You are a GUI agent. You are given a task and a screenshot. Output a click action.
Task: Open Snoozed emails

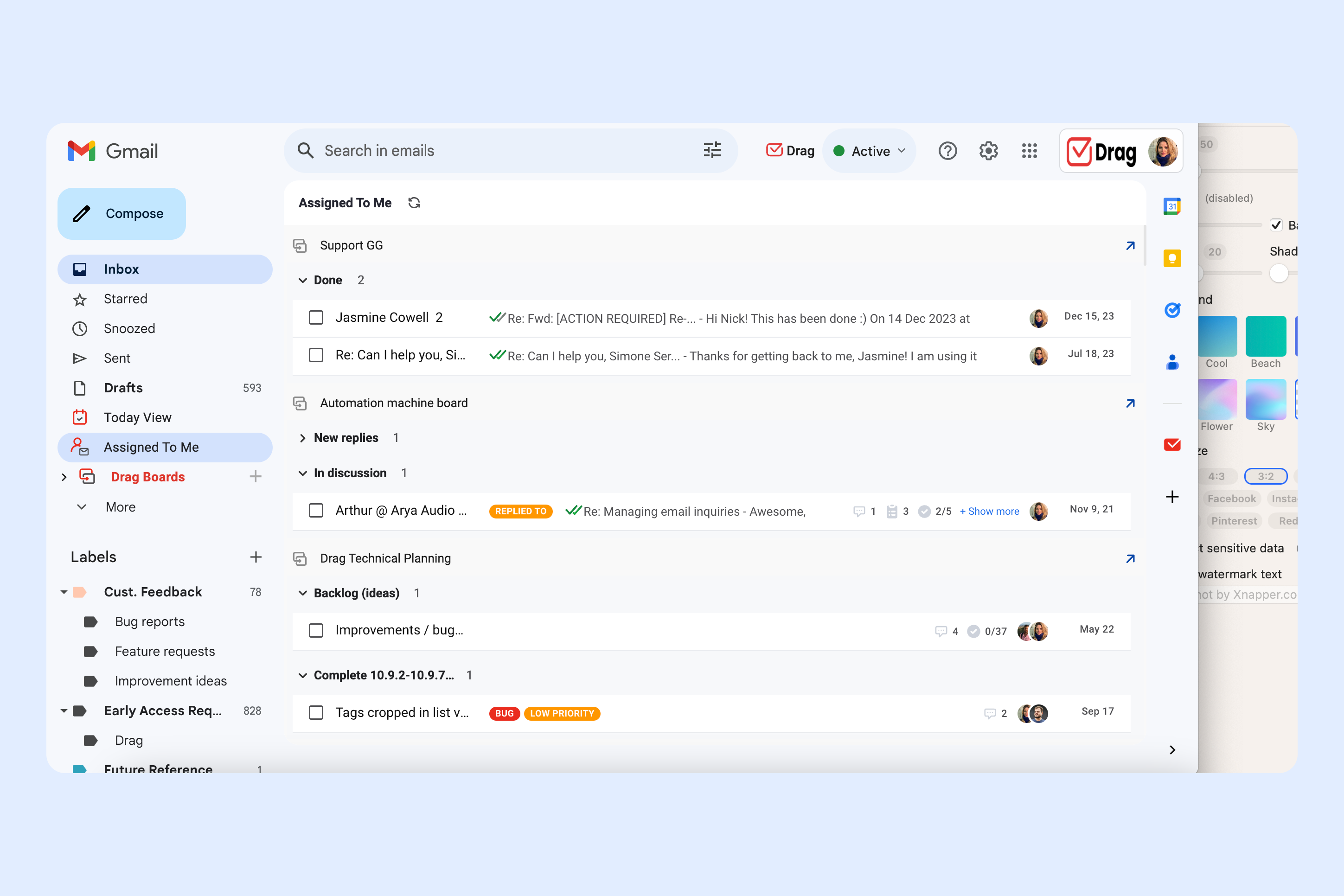(165, 328)
